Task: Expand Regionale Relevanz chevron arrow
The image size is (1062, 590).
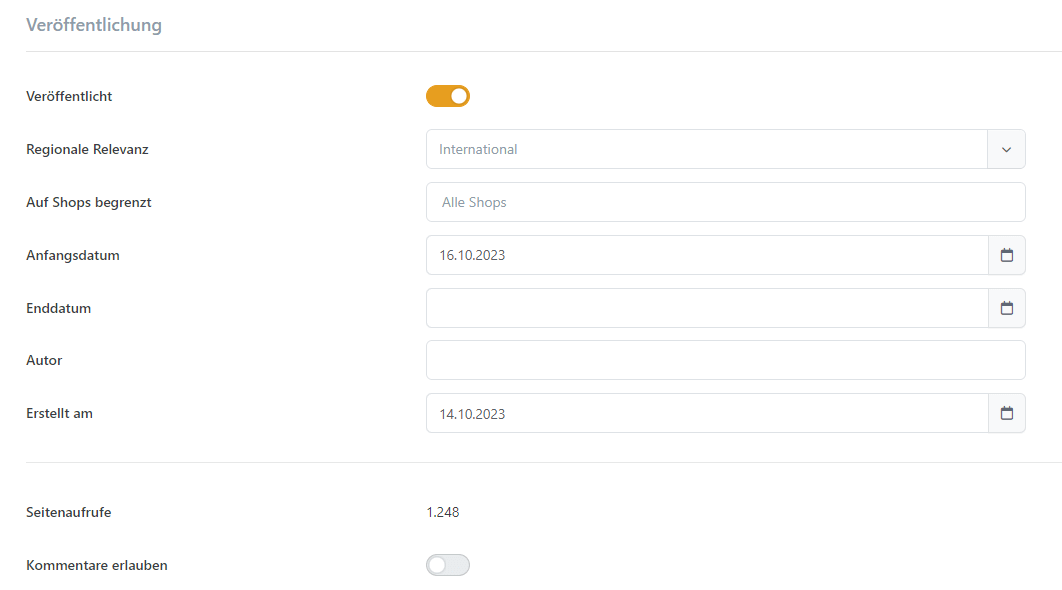Action: (x=1007, y=149)
